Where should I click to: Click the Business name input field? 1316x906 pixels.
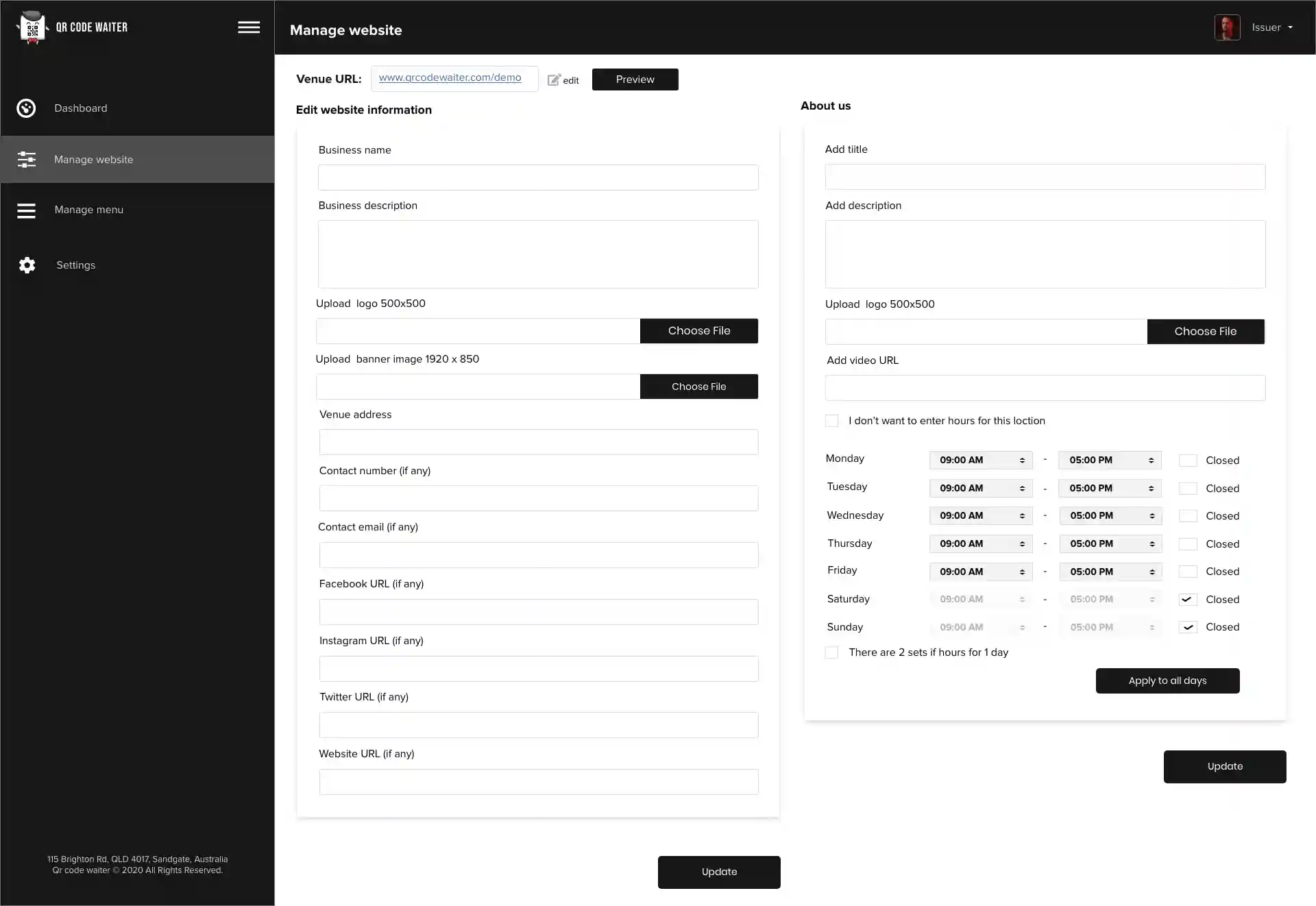tap(538, 177)
